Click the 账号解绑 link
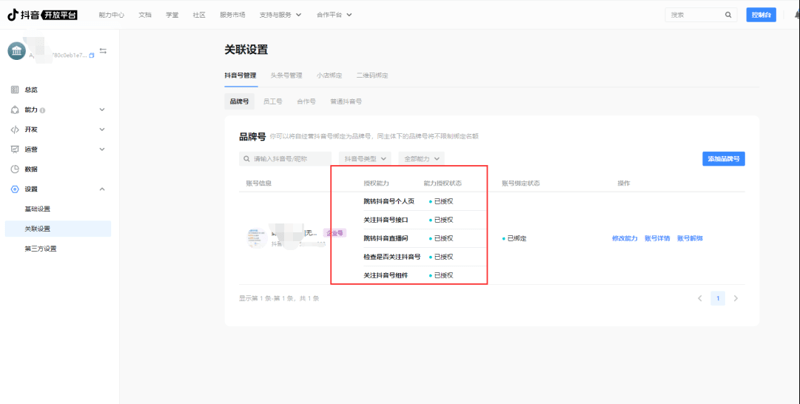The width and height of the screenshot is (800, 404). click(x=690, y=238)
